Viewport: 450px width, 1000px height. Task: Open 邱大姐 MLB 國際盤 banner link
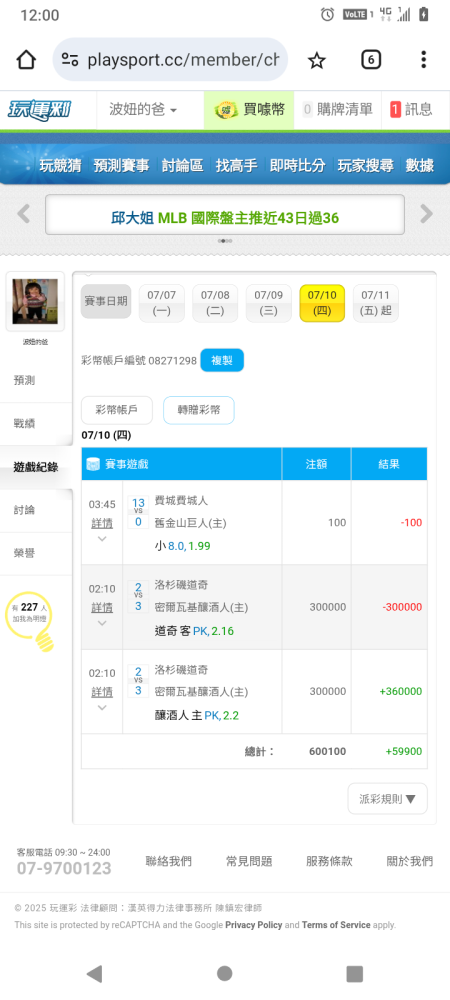(224, 218)
